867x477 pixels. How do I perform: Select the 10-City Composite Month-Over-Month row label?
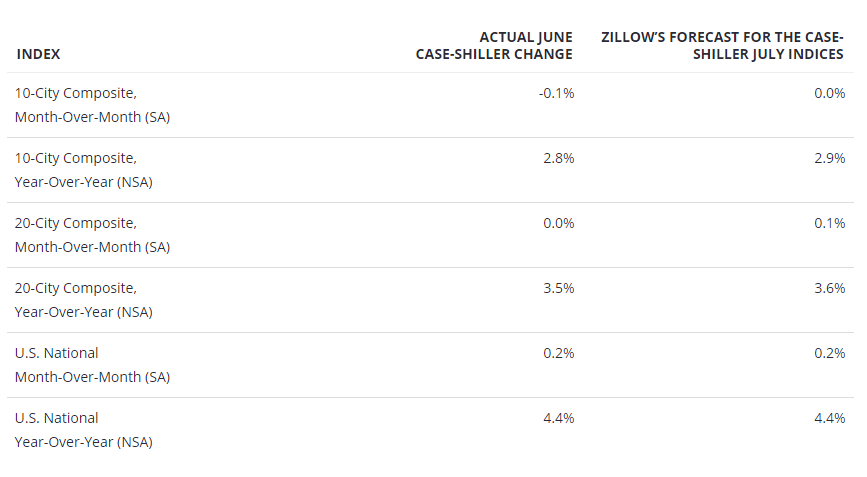point(92,105)
